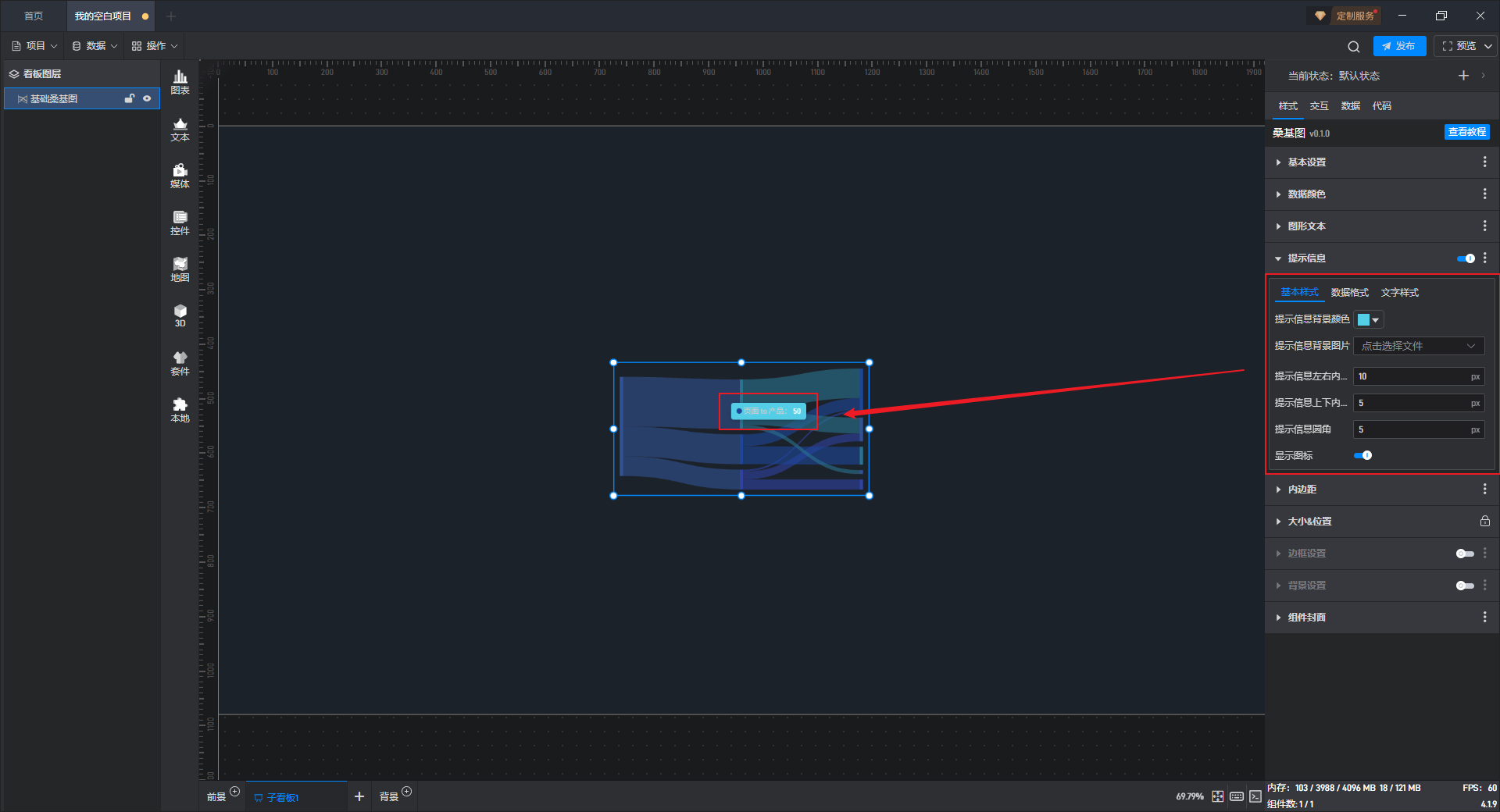
Task: Open the 提示信息背景颜色 color swatch
Action: 1368,319
